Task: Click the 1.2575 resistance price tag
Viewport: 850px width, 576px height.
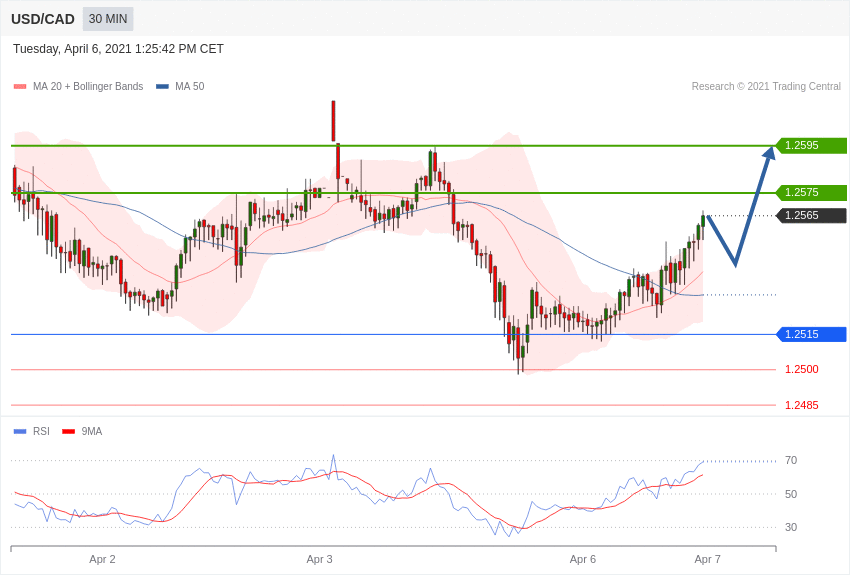Action: tap(811, 192)
